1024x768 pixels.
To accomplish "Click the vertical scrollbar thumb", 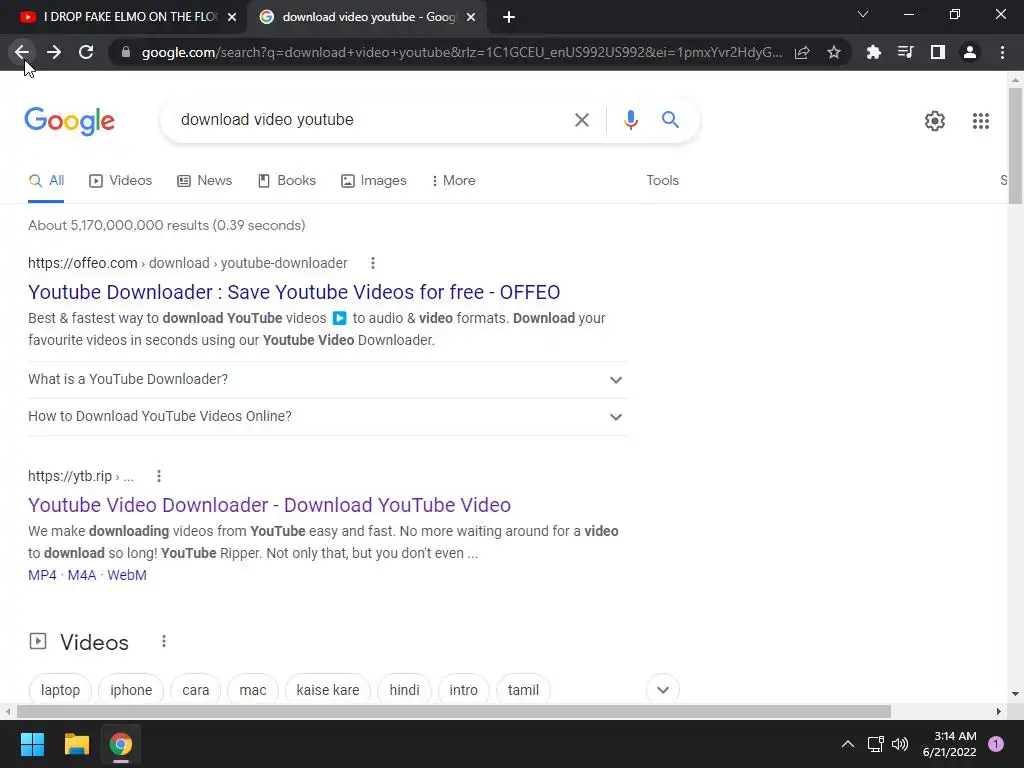I will pyautogui.click(x=1015, y=145).
